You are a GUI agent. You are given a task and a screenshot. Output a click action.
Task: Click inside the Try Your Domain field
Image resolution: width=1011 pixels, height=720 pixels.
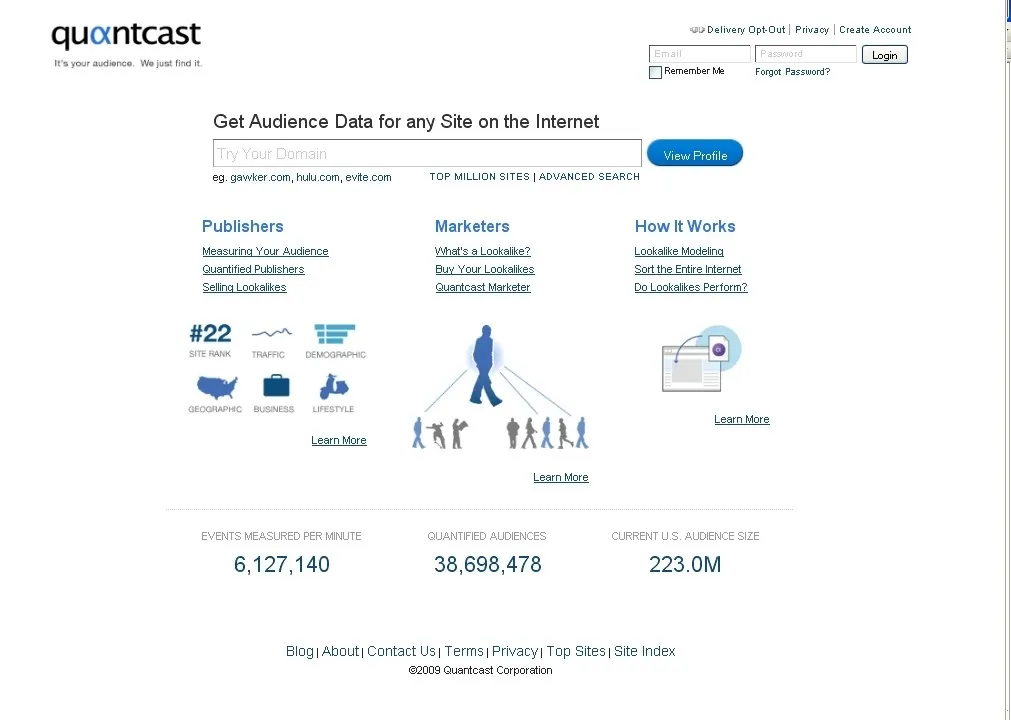(x=427, y=153)
